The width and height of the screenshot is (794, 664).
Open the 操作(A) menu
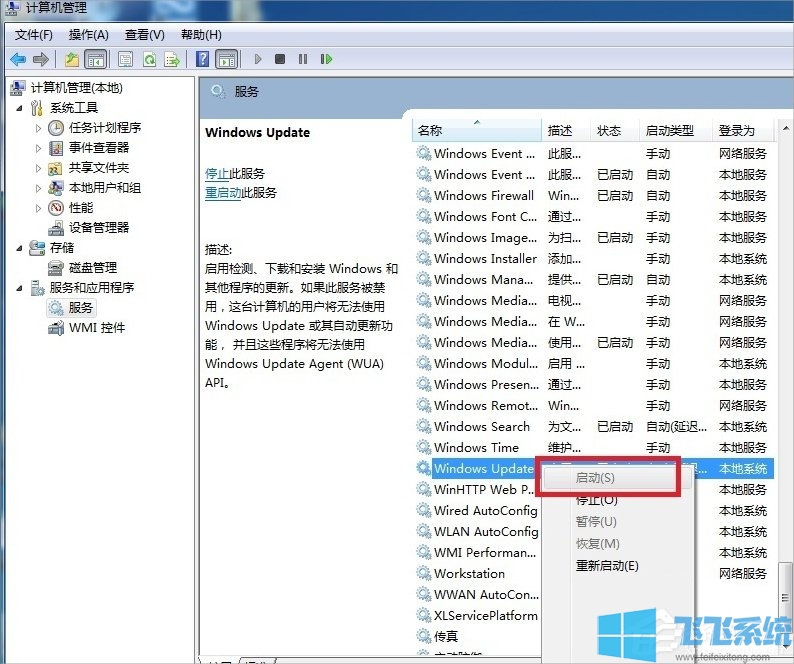coord(89,35)
